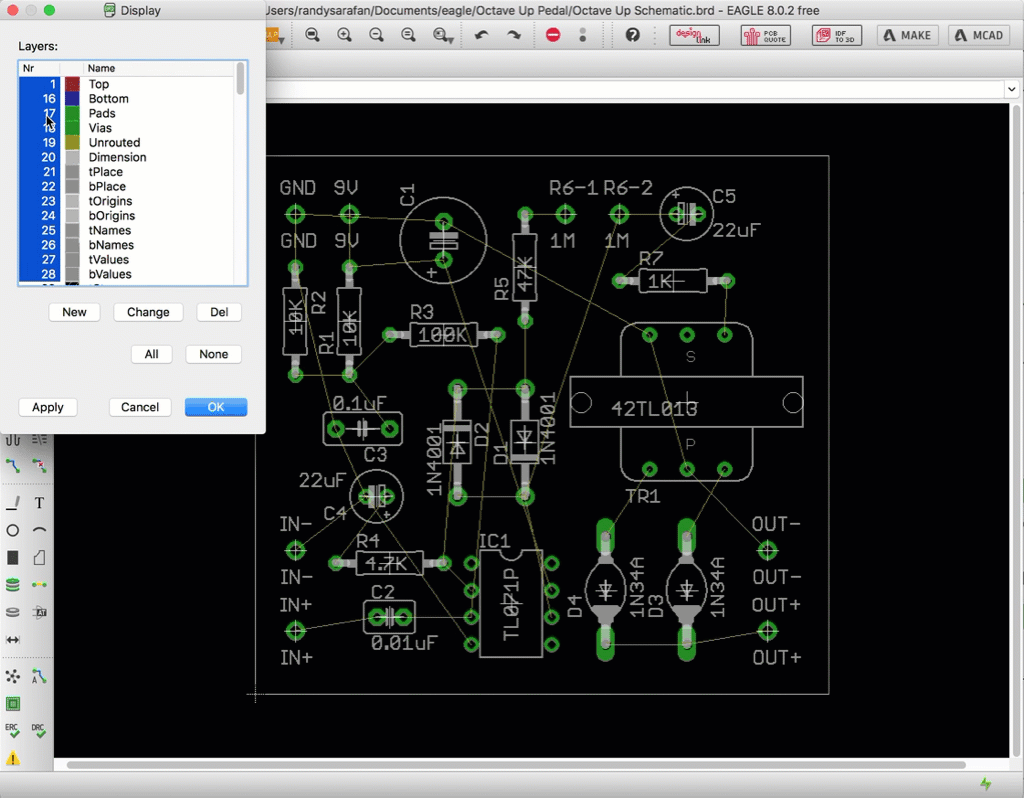Viewport: 1024px width, 798px height.
Task: Click the Go traffic-light dots icon
Action: click(583, 35)
